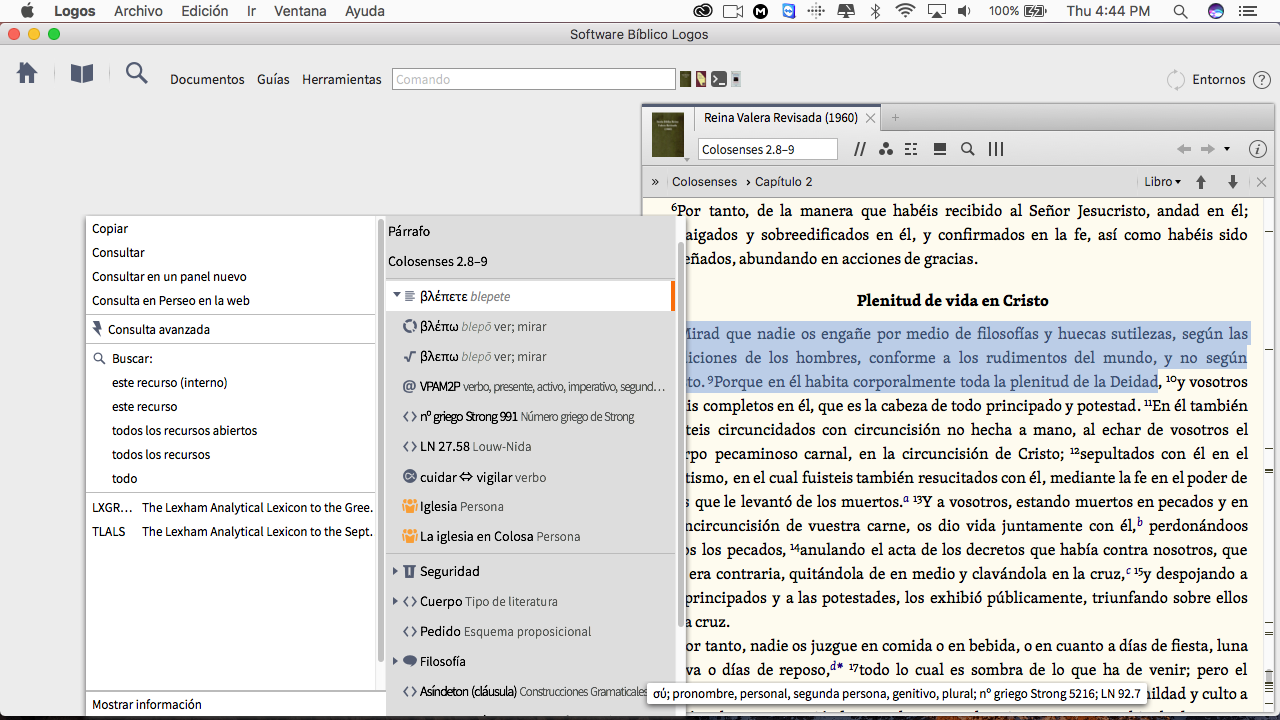Open the red book shortcut icon
The image size is (1280, 720).
[701, 79]
